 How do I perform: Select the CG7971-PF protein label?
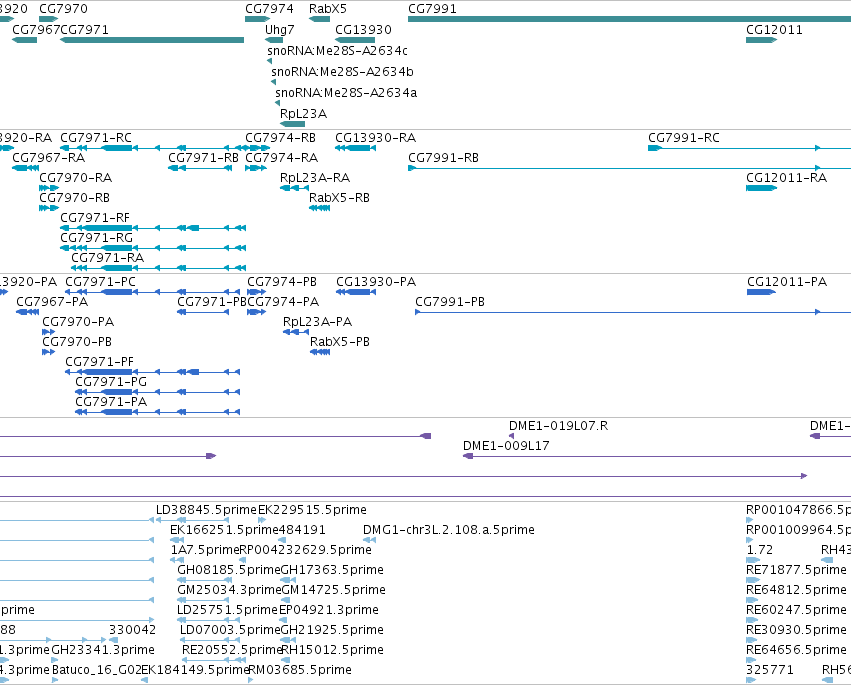pos(99,363)
